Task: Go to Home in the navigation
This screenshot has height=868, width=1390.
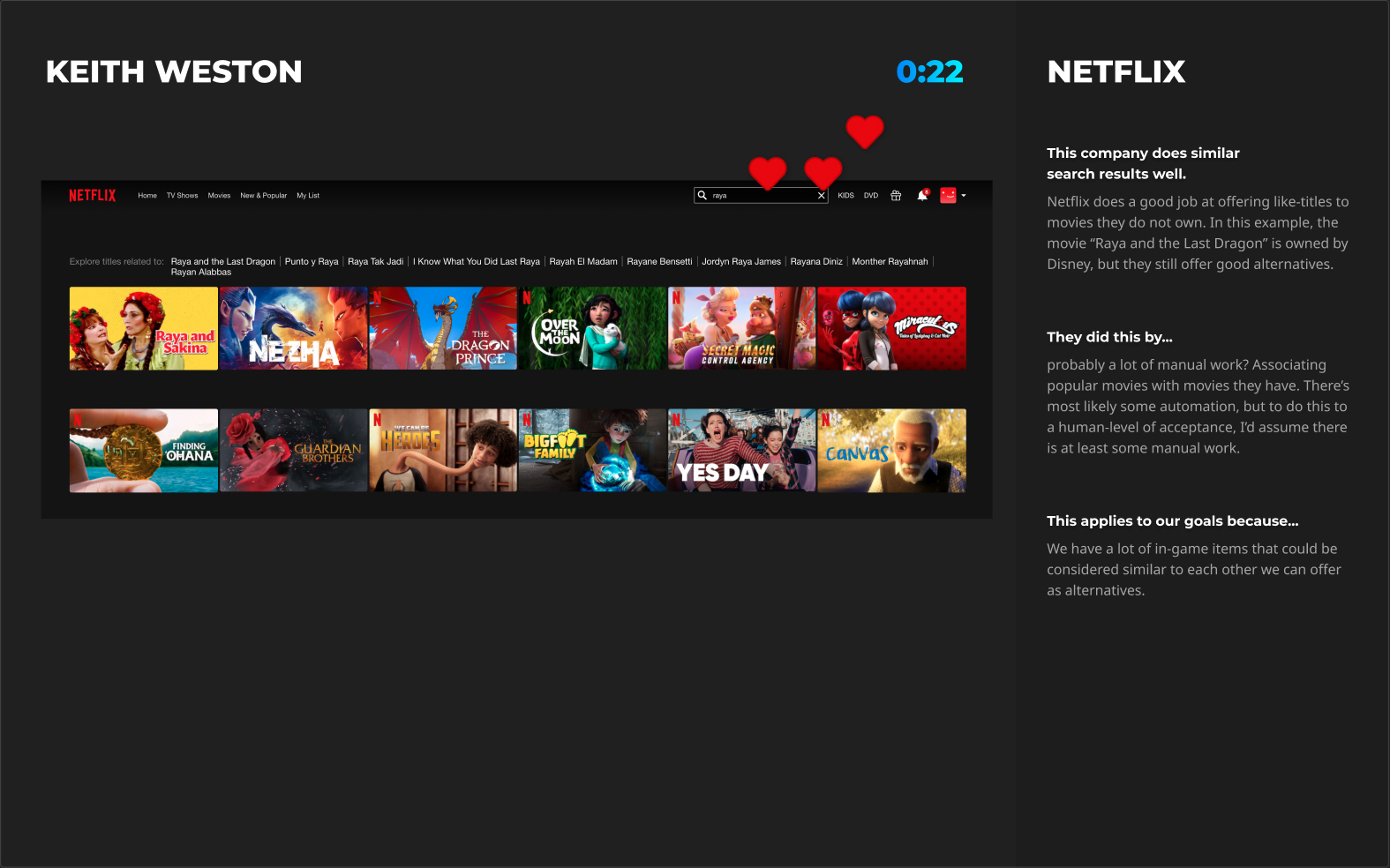Action: click(x=147, y=196)
